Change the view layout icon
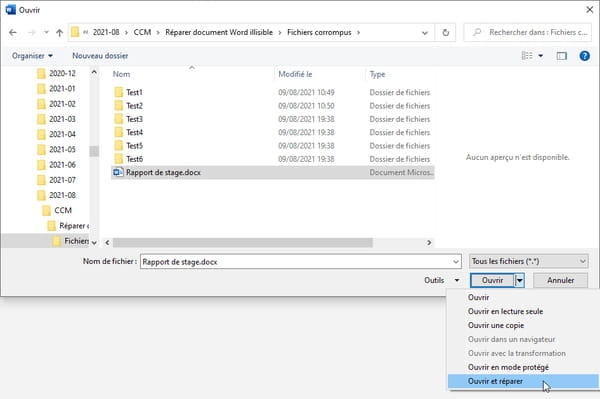This screenshot has height=399, width=600. point(527,56)
